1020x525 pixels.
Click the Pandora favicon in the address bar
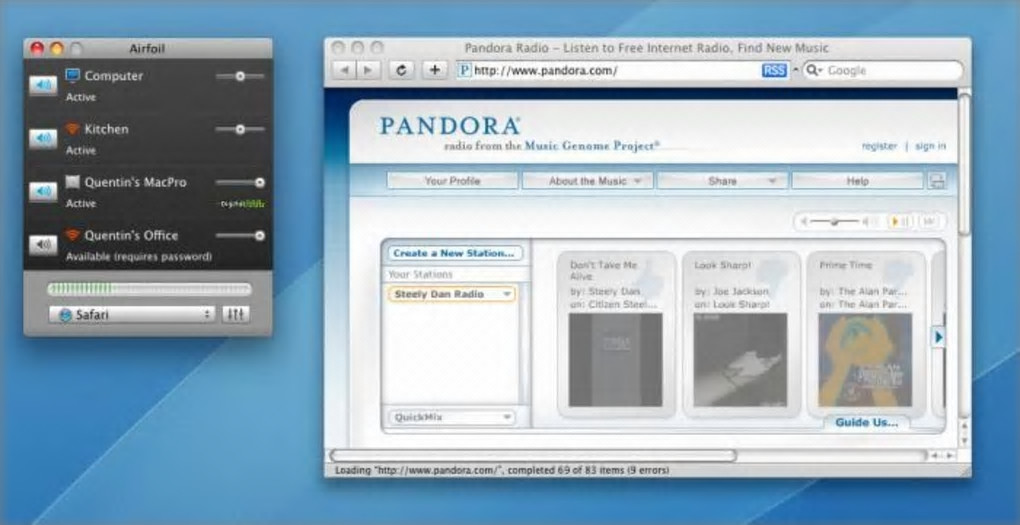pyautogui.click(x=464, y=70)
